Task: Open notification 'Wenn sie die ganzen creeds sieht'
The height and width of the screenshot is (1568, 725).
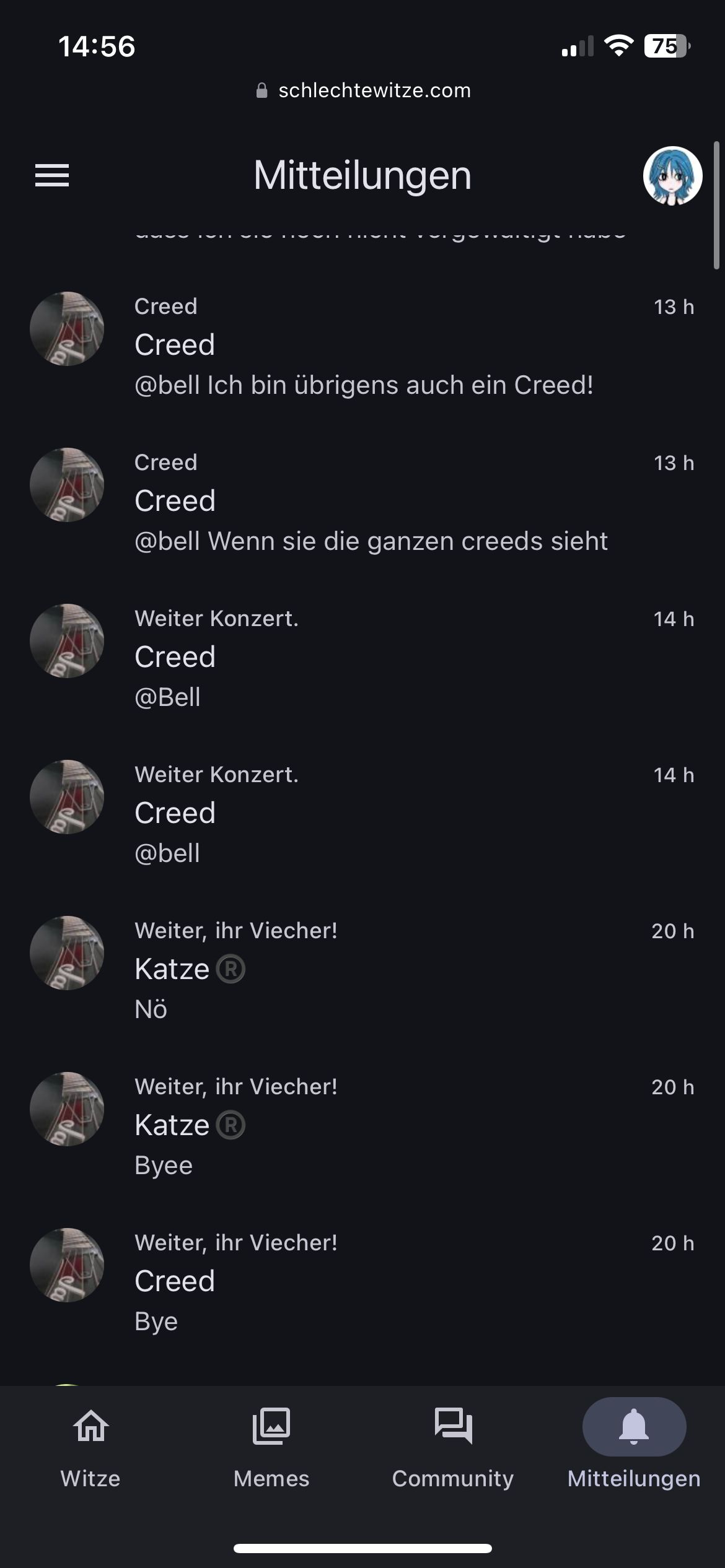Action: coord(371,541)
